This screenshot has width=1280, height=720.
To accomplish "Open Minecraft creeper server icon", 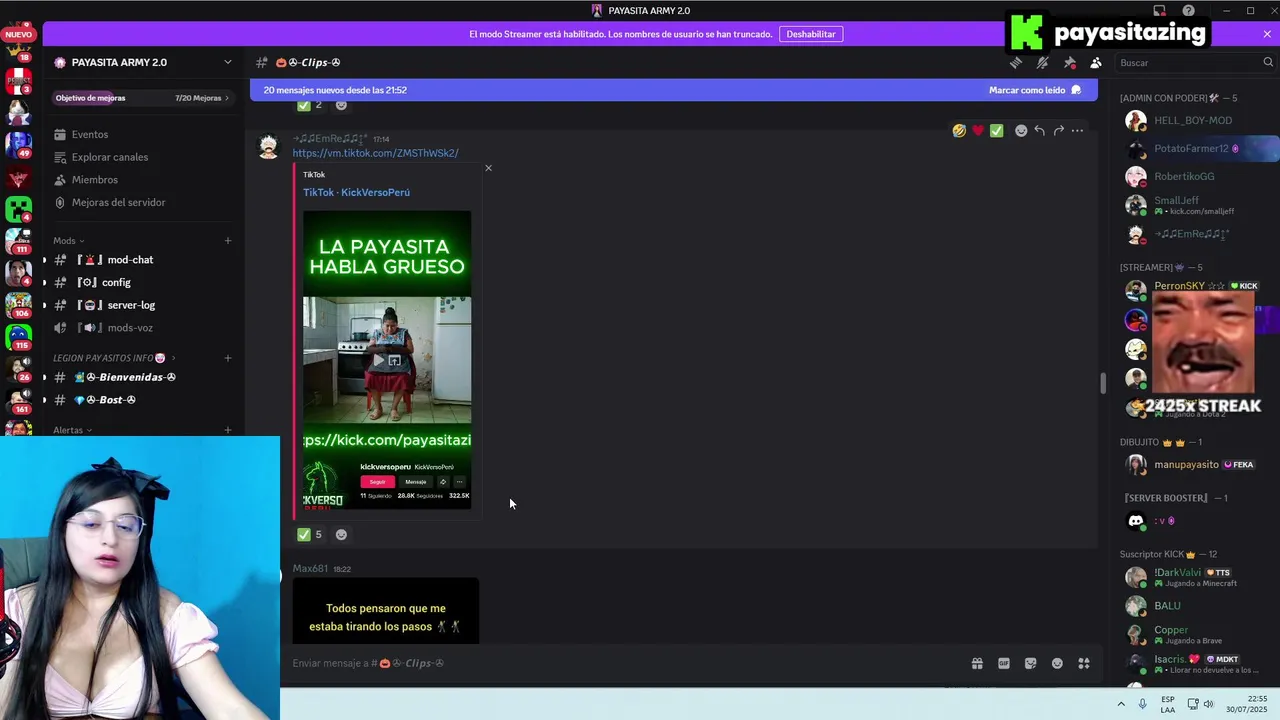I will 18,209.
